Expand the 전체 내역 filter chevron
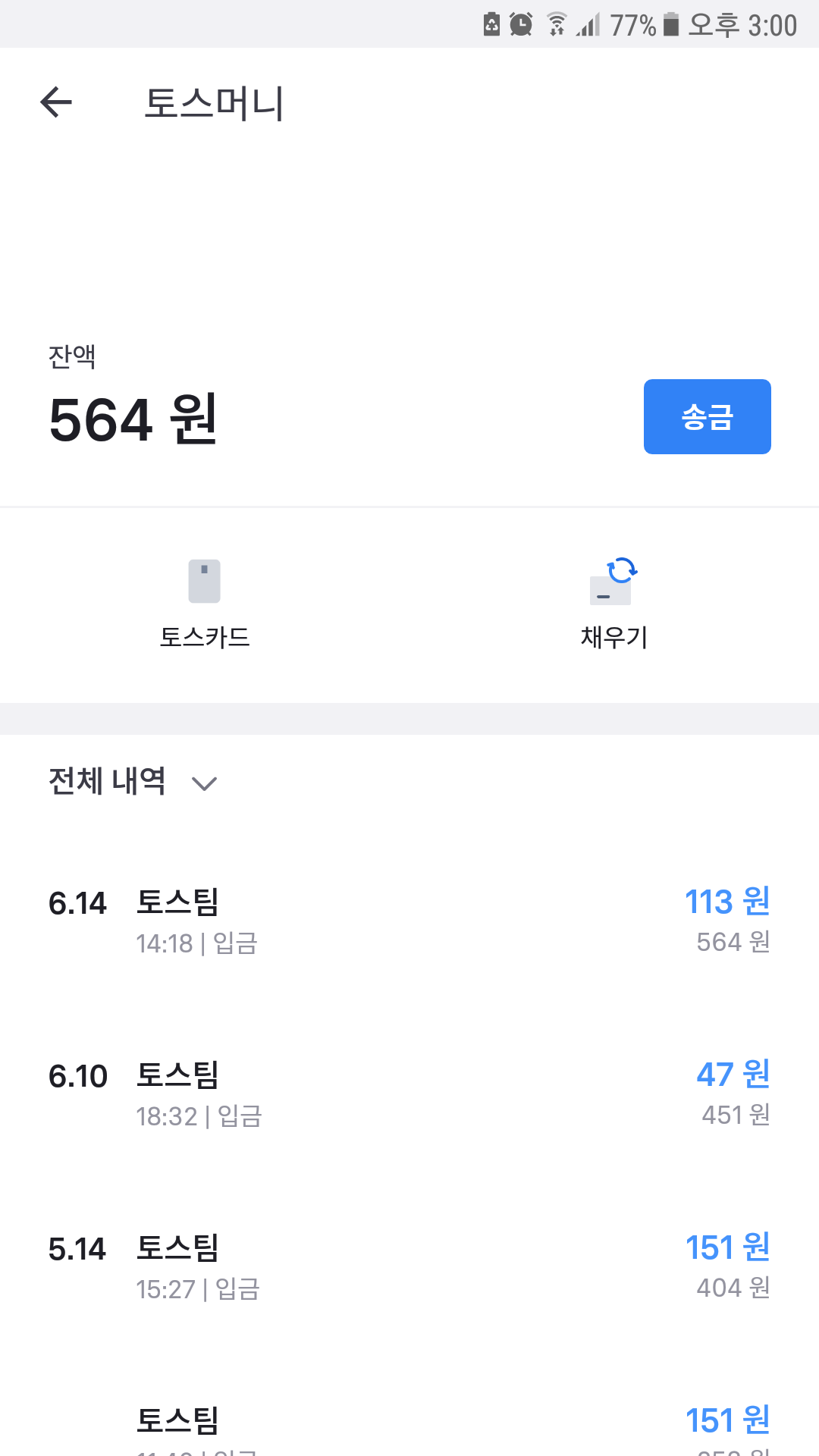 click(x=205, y=783)
